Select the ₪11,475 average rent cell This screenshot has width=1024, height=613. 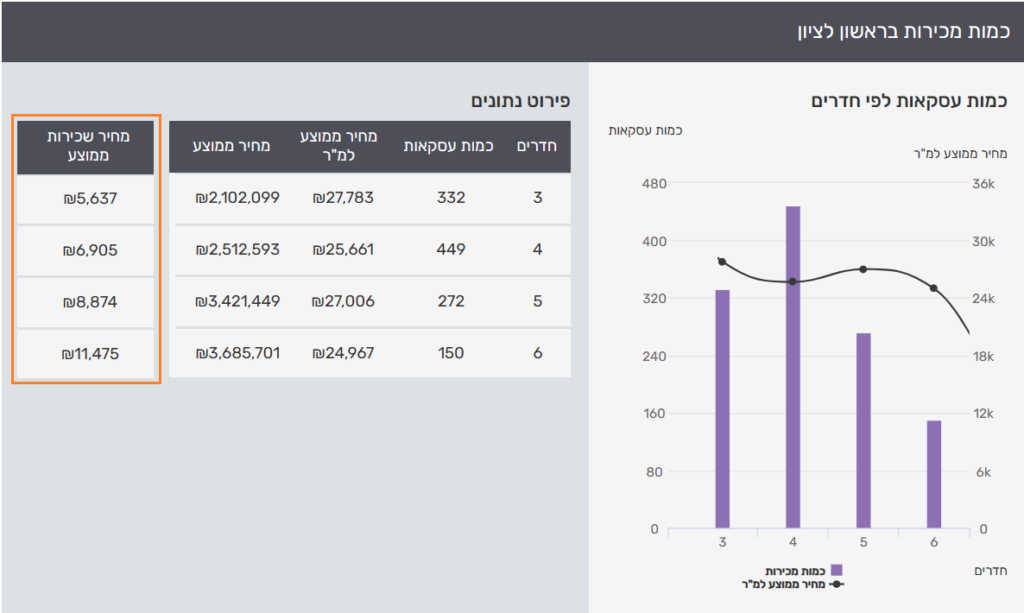click(87, 353)
